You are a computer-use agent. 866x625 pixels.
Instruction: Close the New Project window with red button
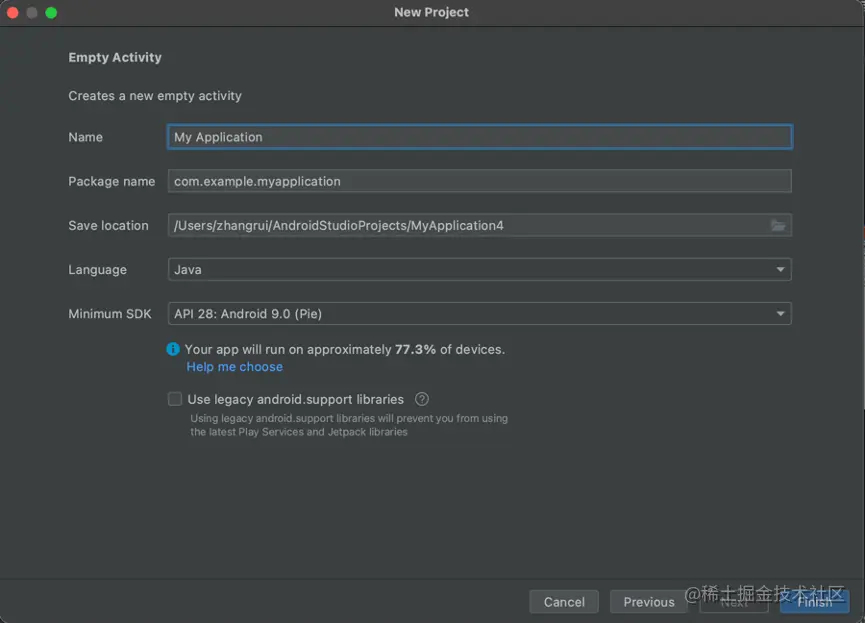click(x=13, y=13)
